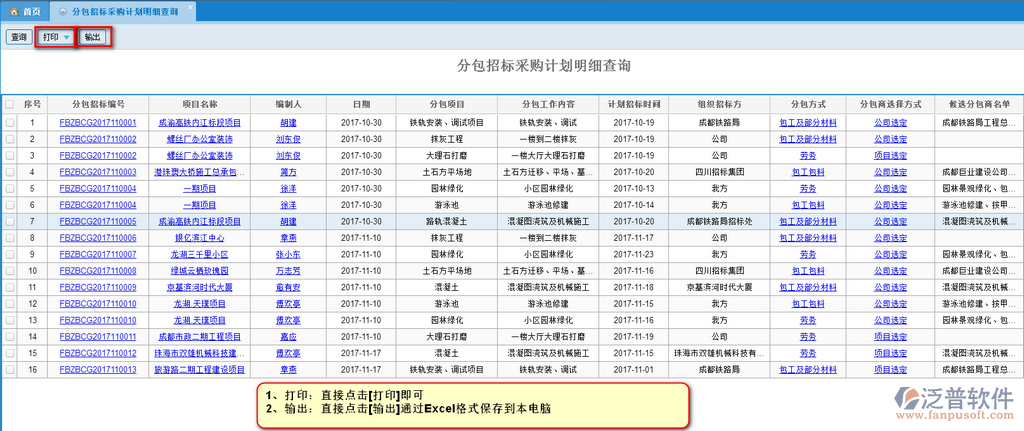Open project link 银亿滨江中心

200,238
